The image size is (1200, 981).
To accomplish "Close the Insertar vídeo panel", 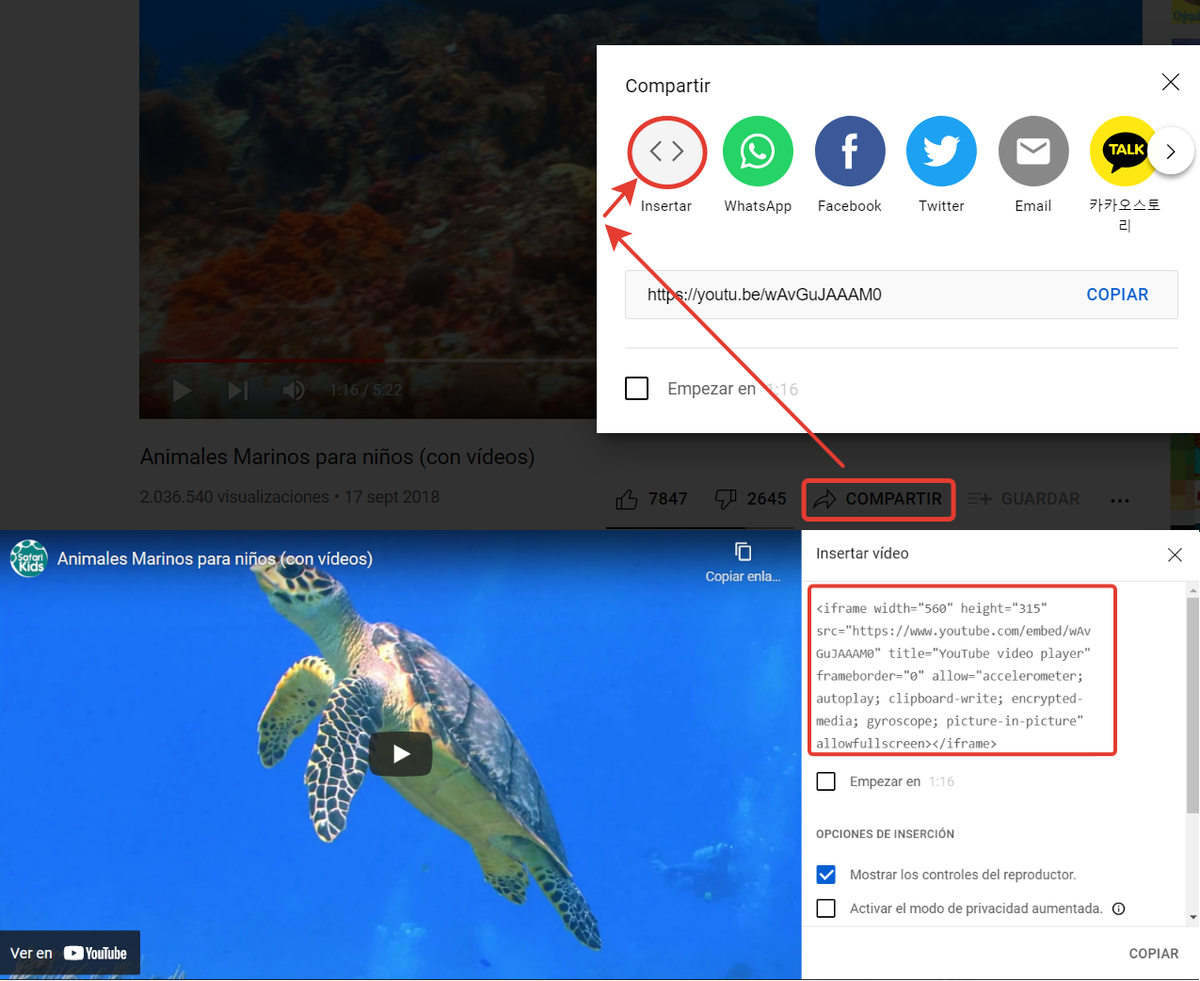I will (x=1175, y=553).
